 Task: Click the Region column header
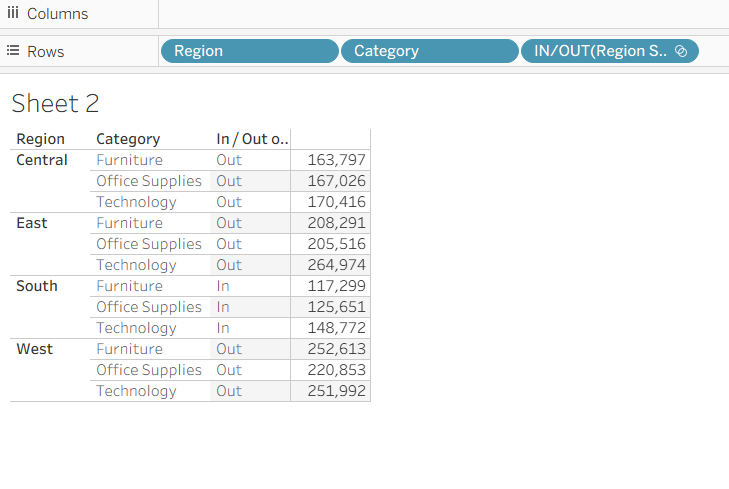tap(40, 139)
